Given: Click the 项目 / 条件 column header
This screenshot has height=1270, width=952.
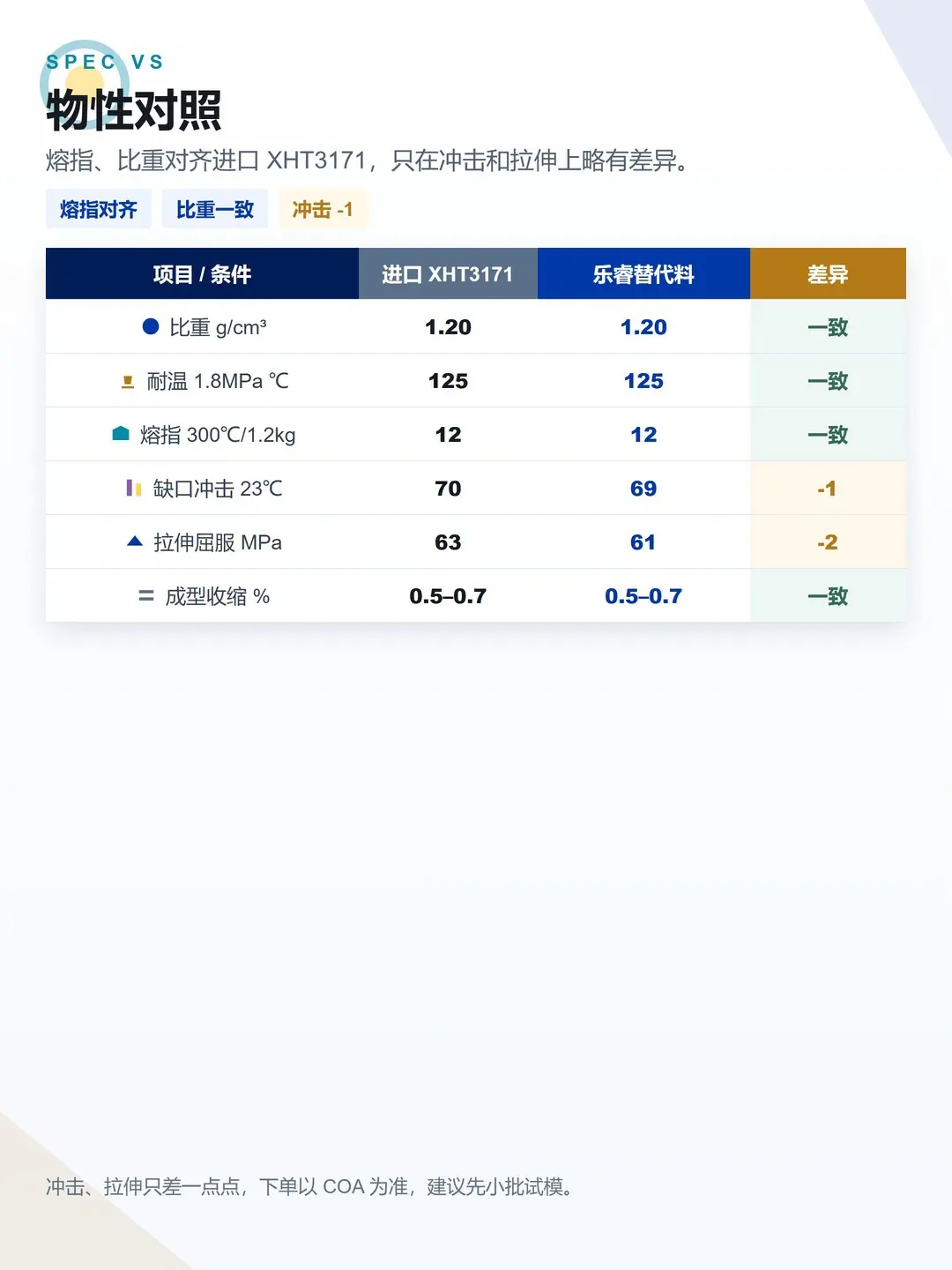Looking at the screenshot, I should coord(202,273).
